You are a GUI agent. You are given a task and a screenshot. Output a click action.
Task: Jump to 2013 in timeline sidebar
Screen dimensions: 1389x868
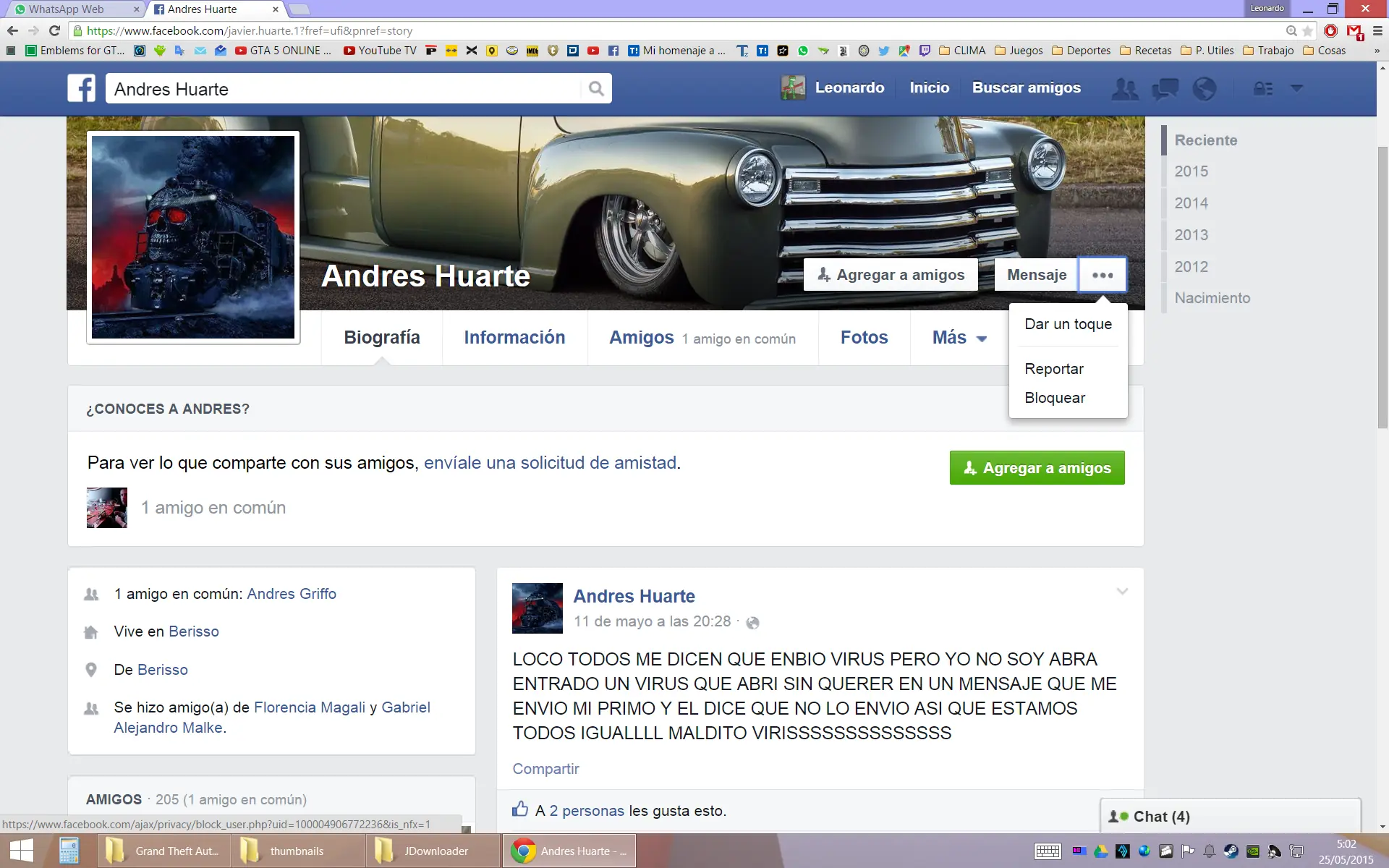[x=1191, y=235]
